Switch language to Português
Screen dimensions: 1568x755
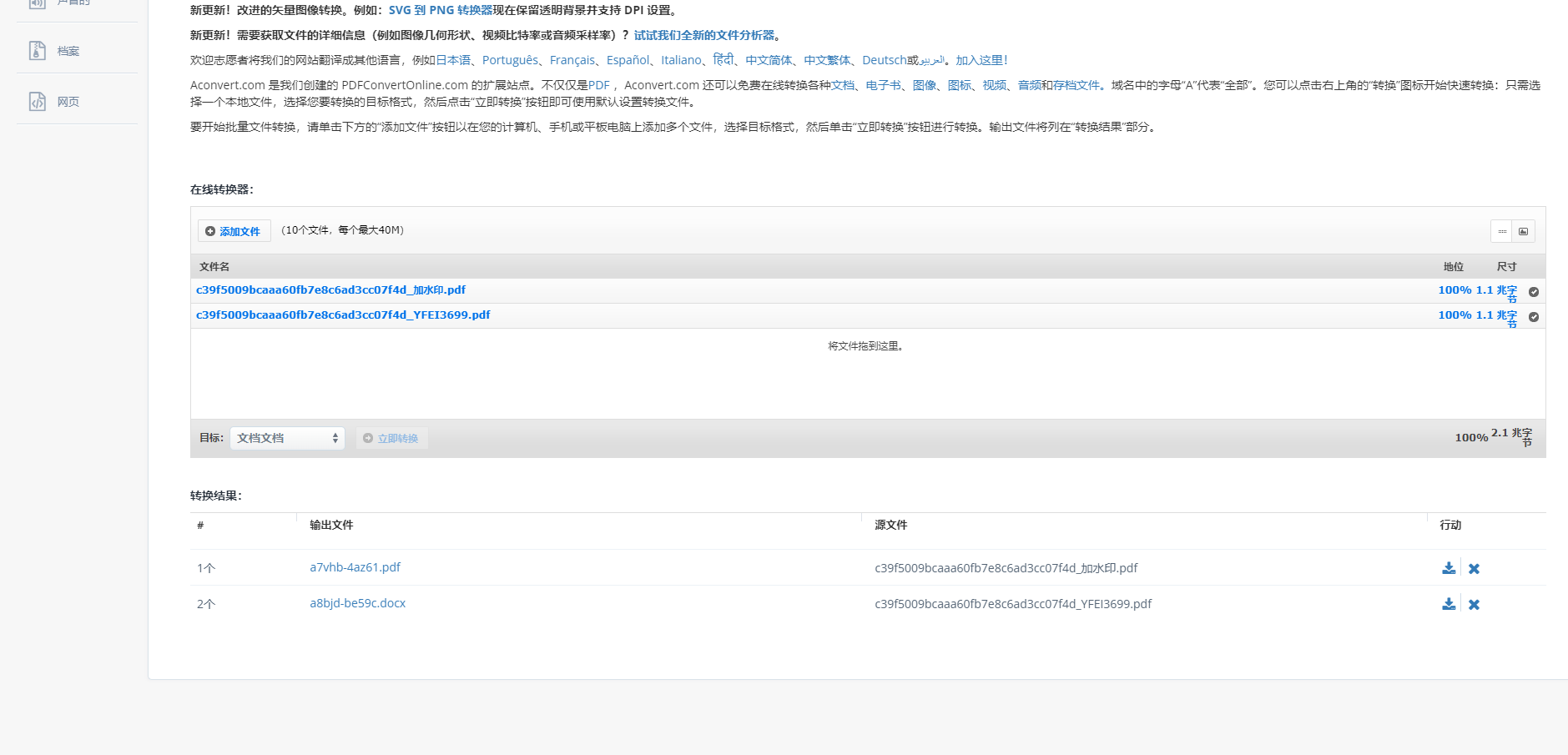510,60
